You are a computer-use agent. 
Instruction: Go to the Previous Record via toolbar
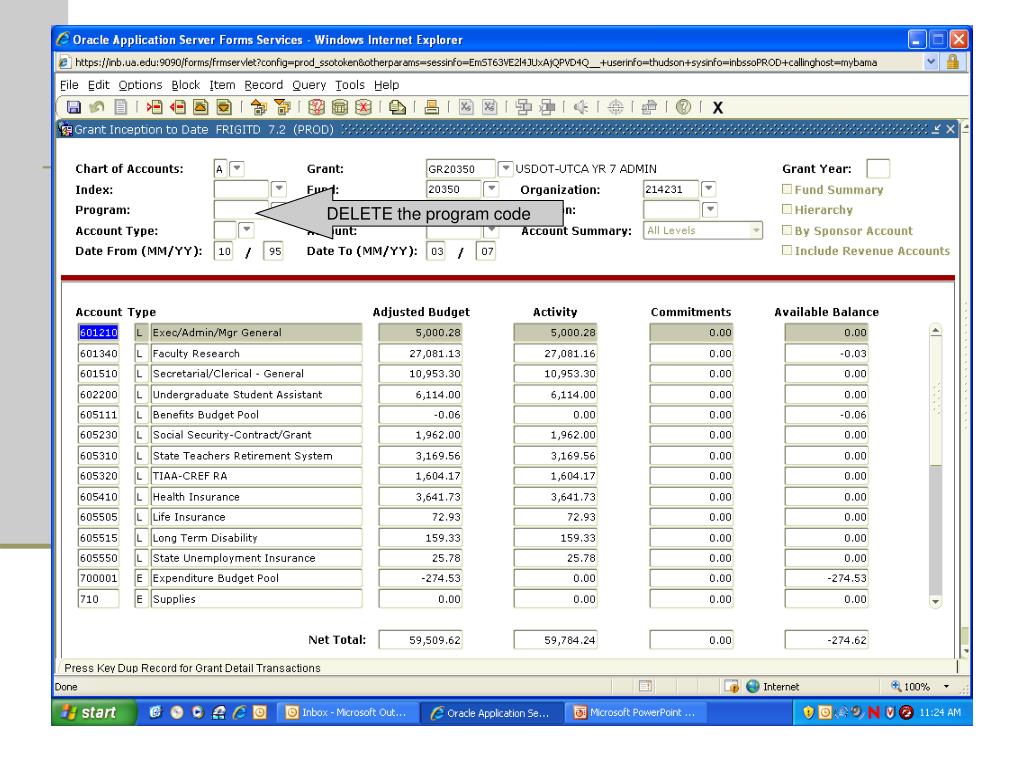[x=200, y=107]
